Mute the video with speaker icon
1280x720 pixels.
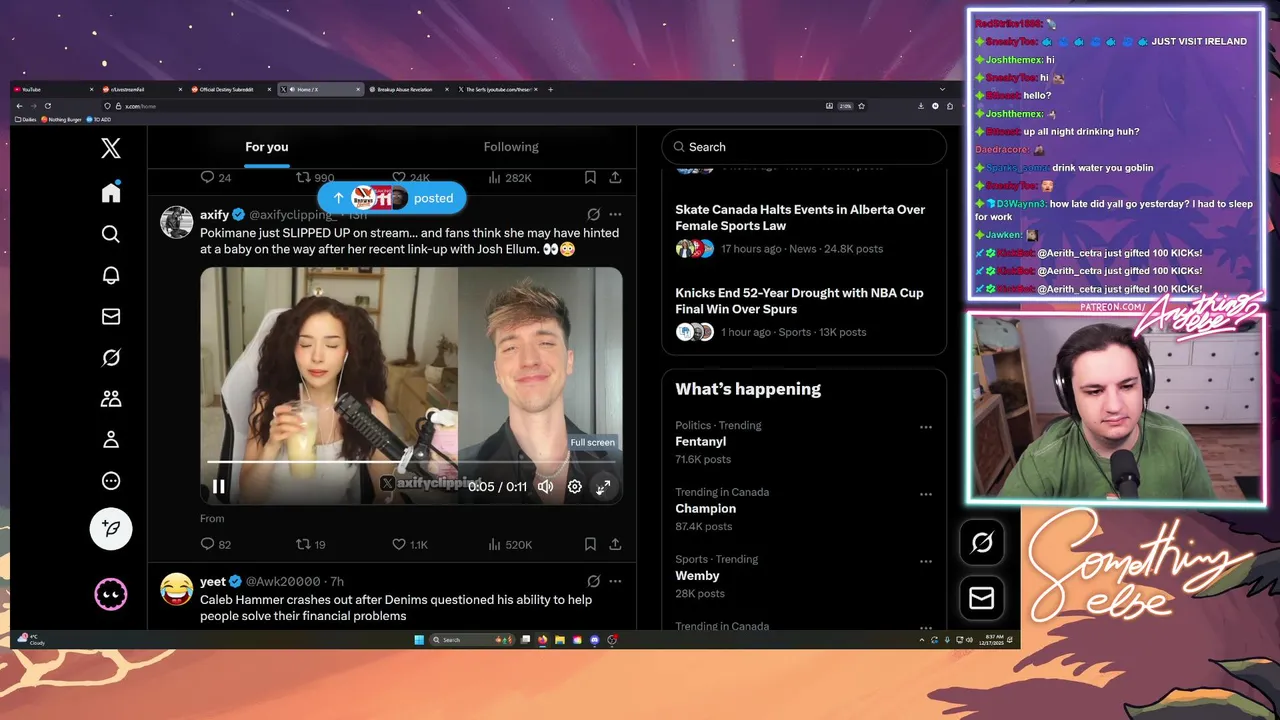545,487
